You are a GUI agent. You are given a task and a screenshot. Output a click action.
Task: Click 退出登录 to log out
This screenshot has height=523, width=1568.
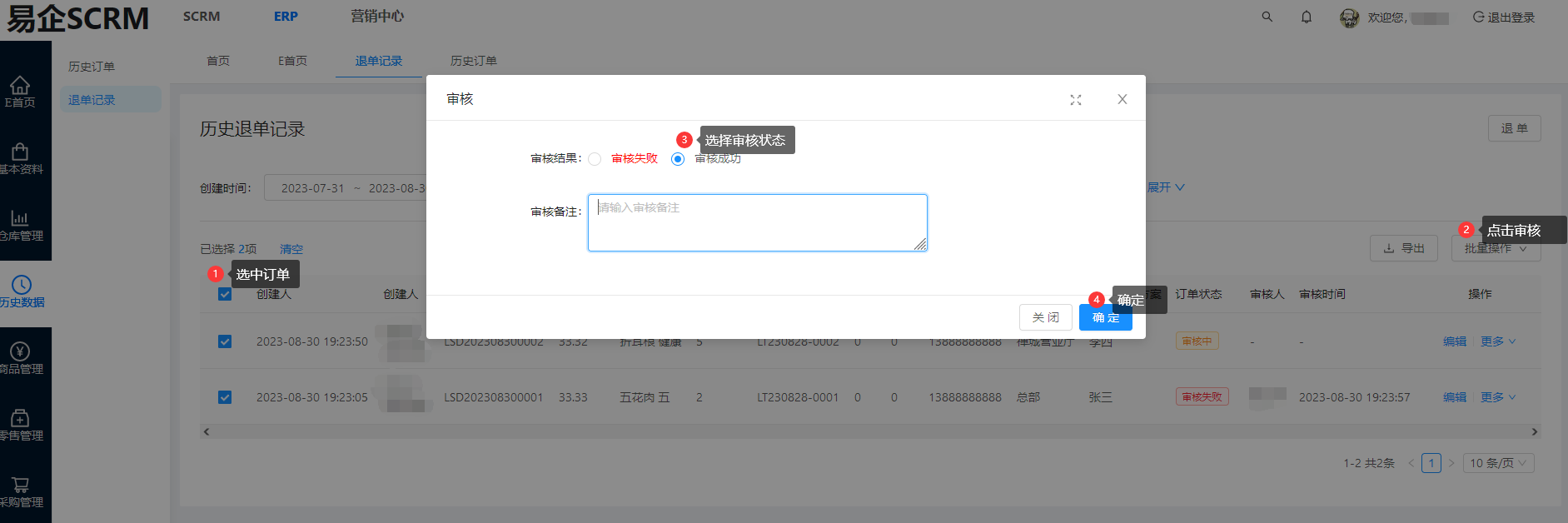1504,17
